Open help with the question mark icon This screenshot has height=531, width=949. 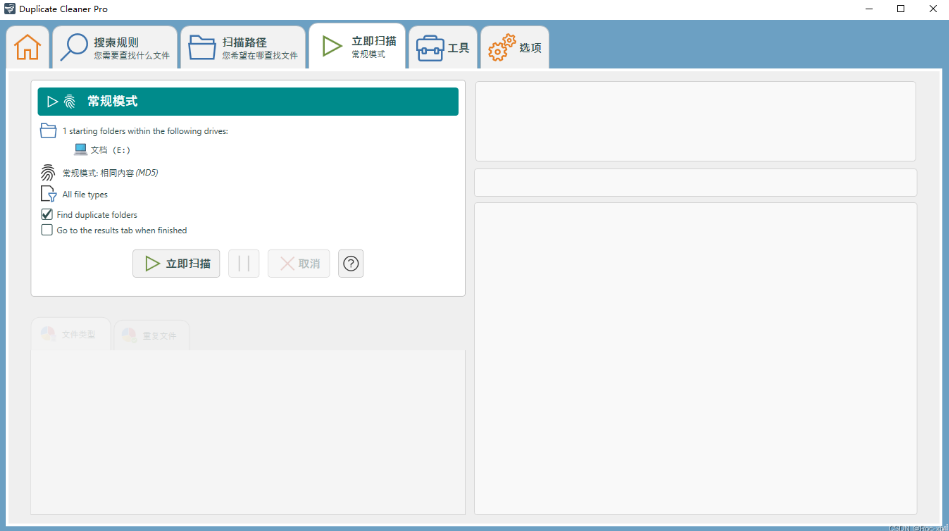(351, 264)
